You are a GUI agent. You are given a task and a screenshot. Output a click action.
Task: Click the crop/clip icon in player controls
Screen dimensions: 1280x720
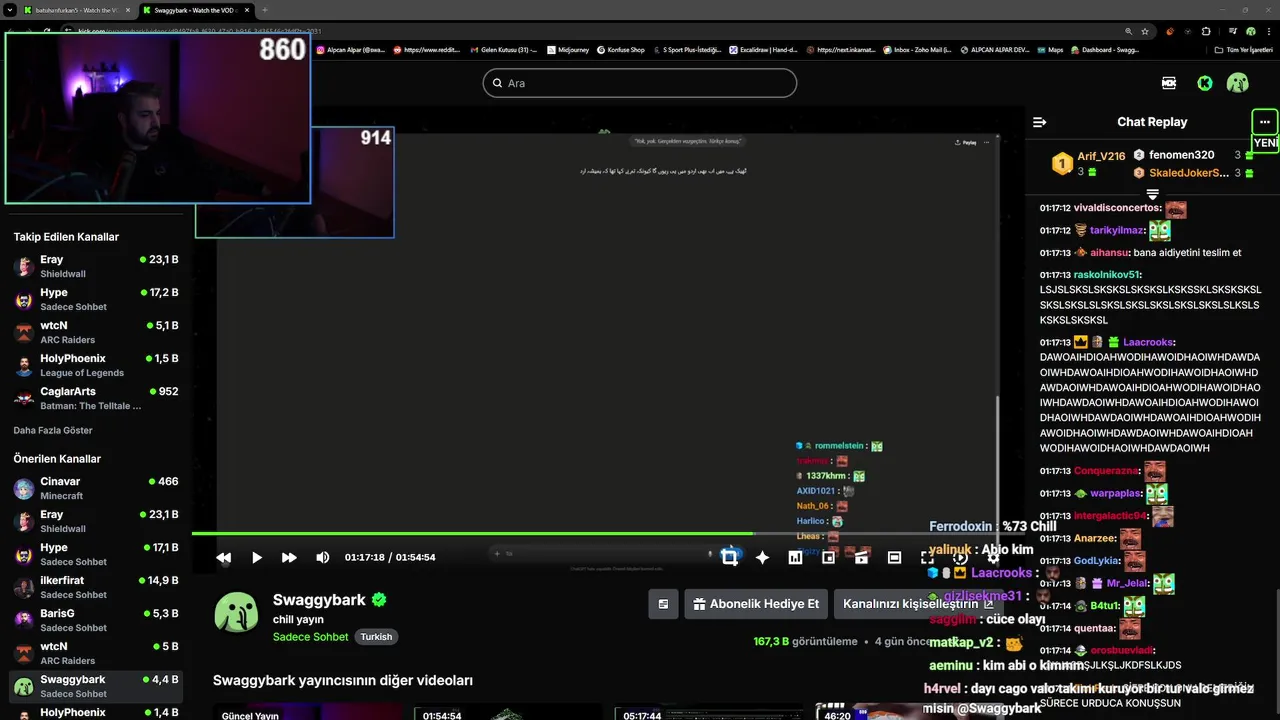point(730,557)
